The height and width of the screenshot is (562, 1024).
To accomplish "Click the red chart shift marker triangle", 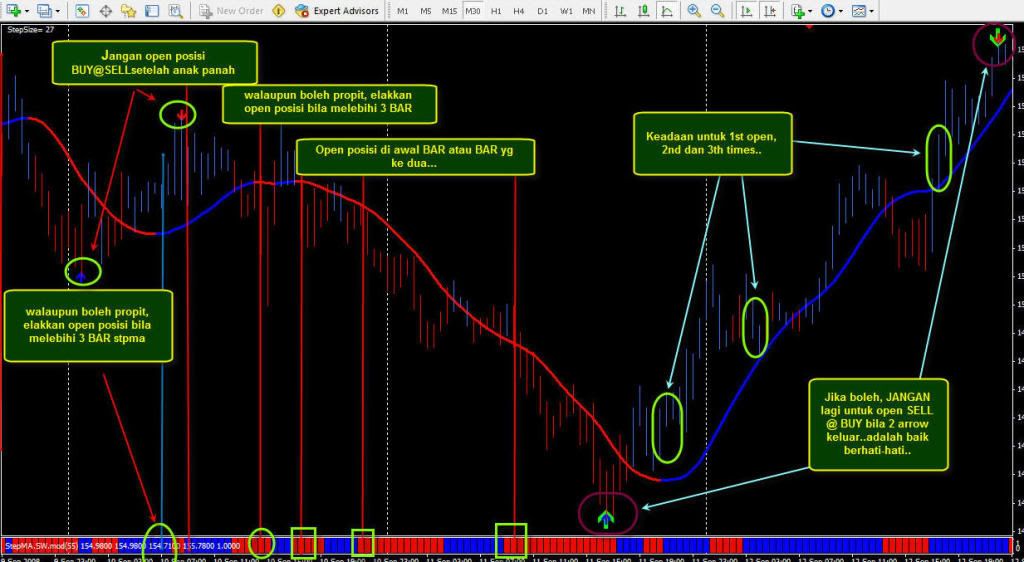I will [x=810, y=27].
